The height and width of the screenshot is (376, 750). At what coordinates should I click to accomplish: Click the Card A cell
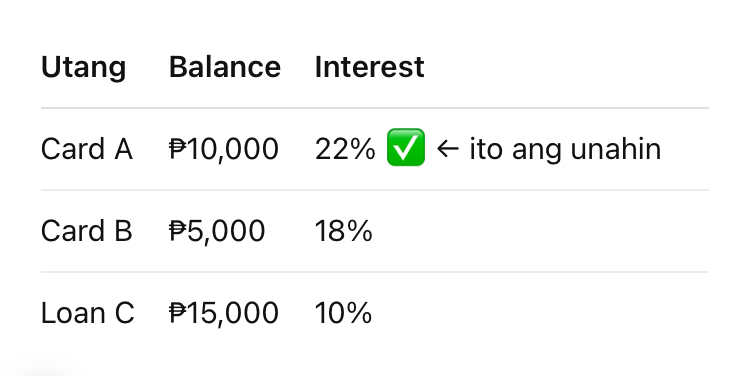pyautogui.click(x=87, y=149)
